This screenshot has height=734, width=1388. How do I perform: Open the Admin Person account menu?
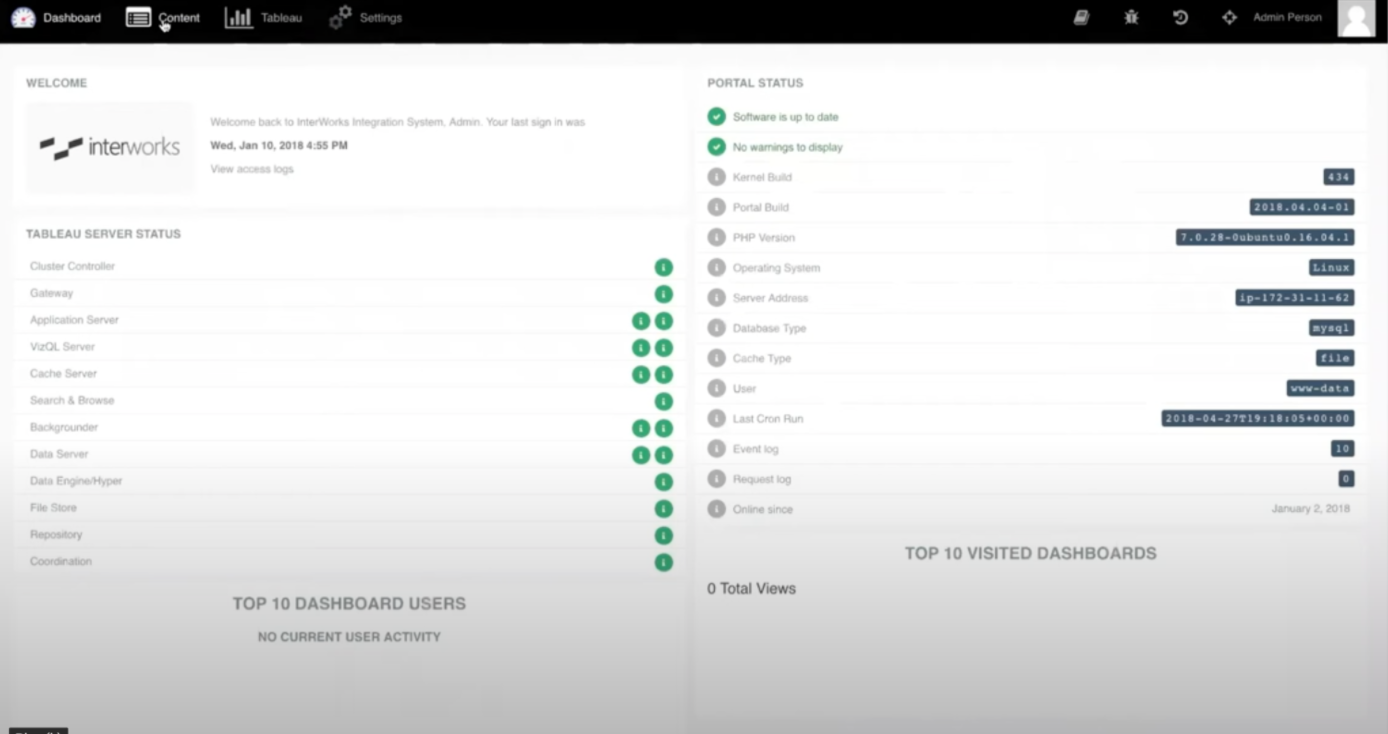1287,17
